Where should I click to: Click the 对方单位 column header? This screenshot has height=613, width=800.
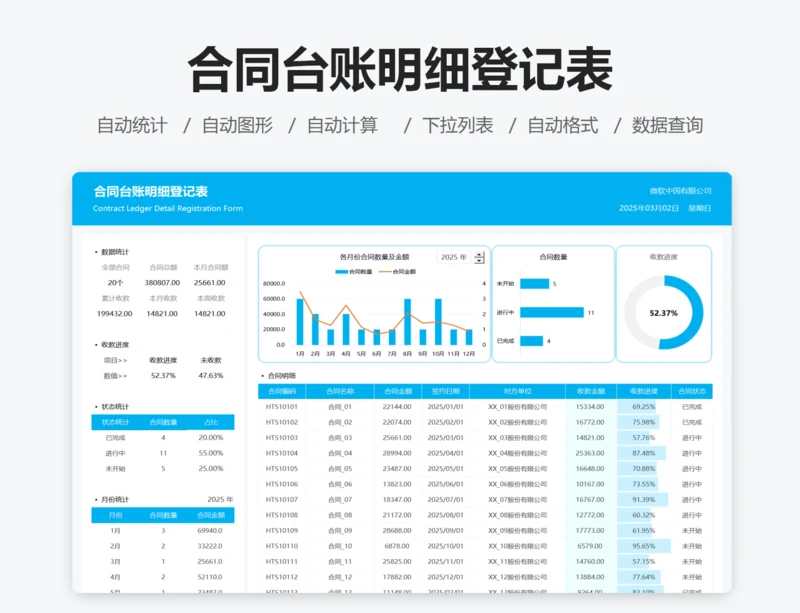coord(517,391)
